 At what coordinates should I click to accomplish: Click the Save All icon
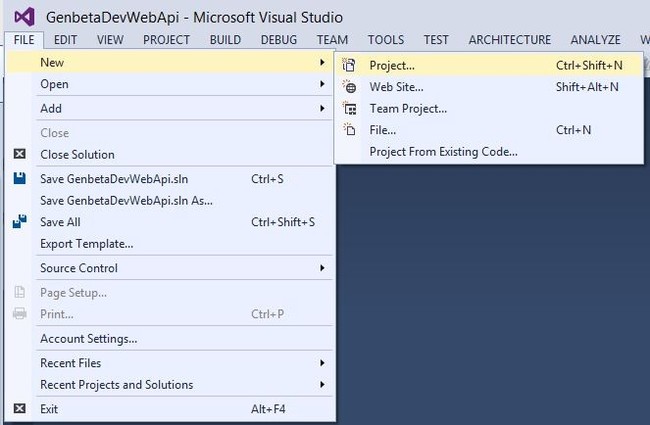point(19,222)
